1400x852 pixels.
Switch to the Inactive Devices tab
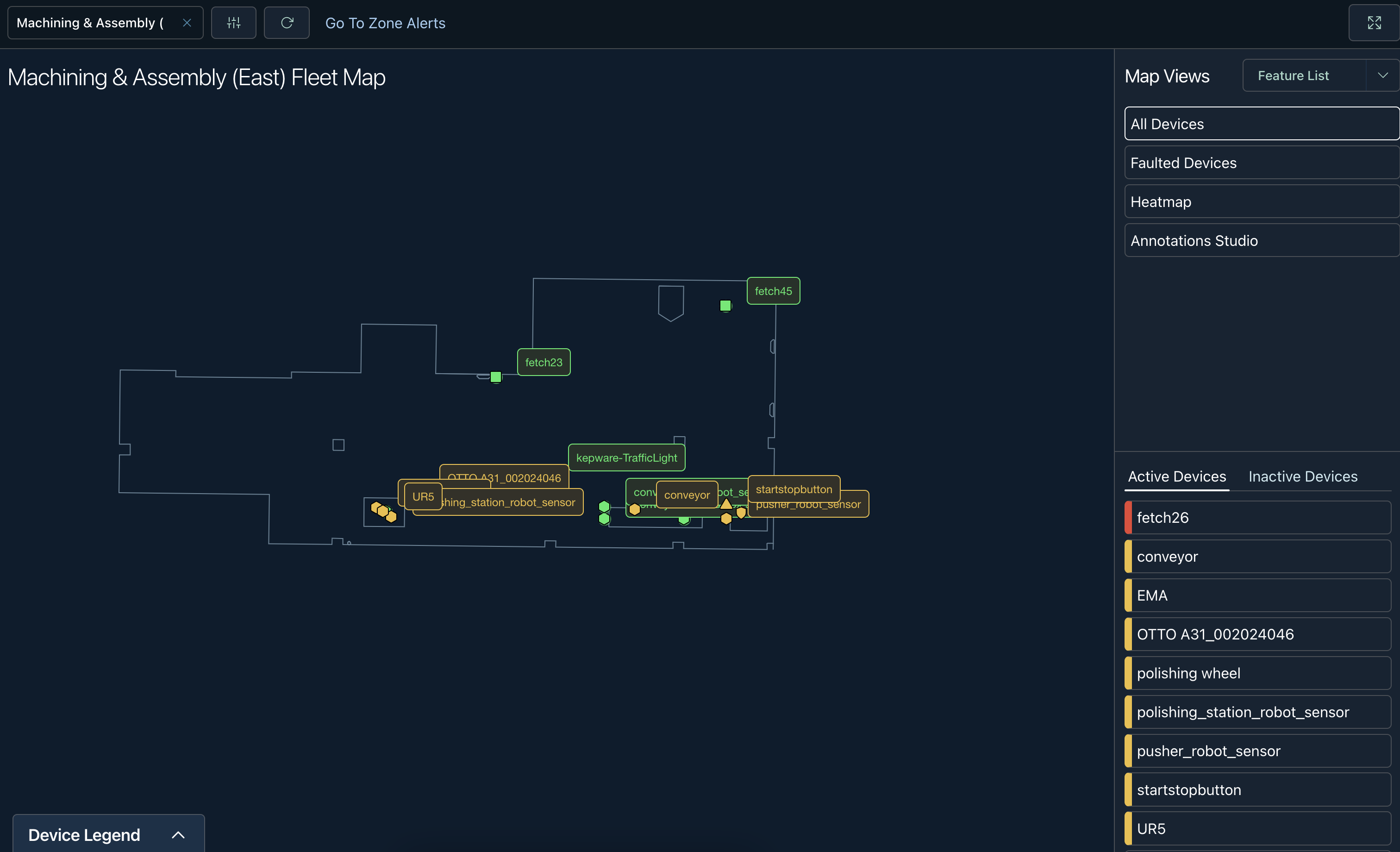[1302, 476]
